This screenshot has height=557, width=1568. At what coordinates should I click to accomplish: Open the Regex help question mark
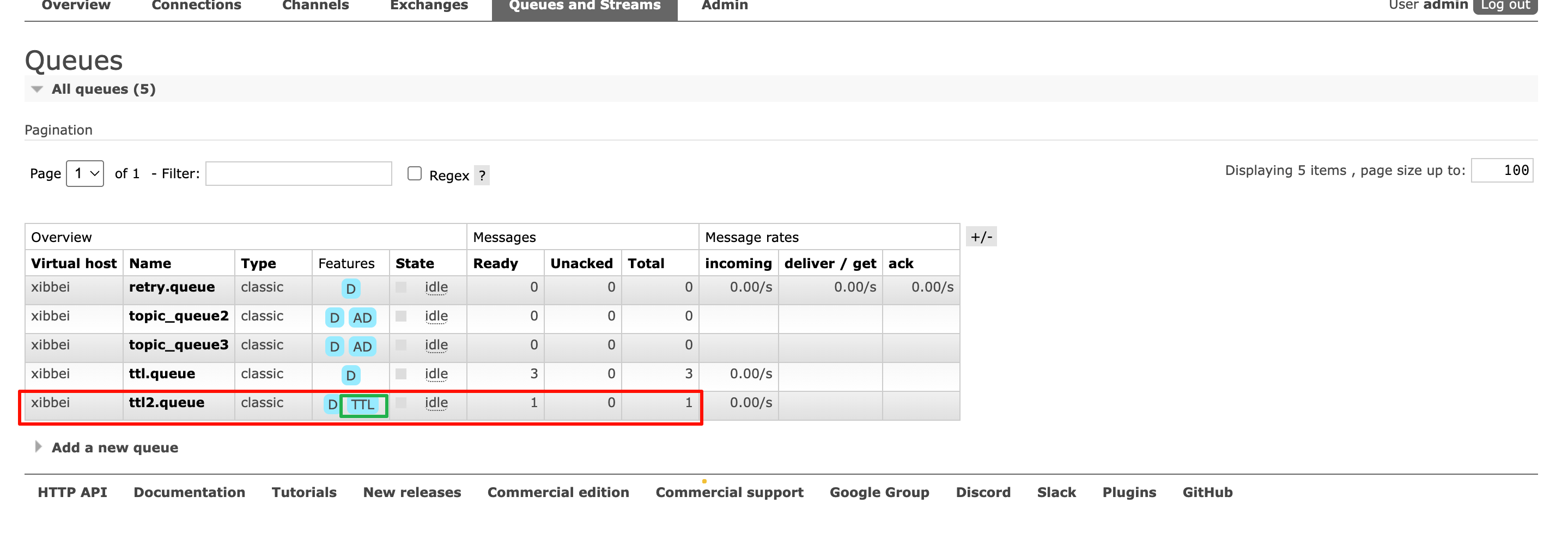(482, 175)
